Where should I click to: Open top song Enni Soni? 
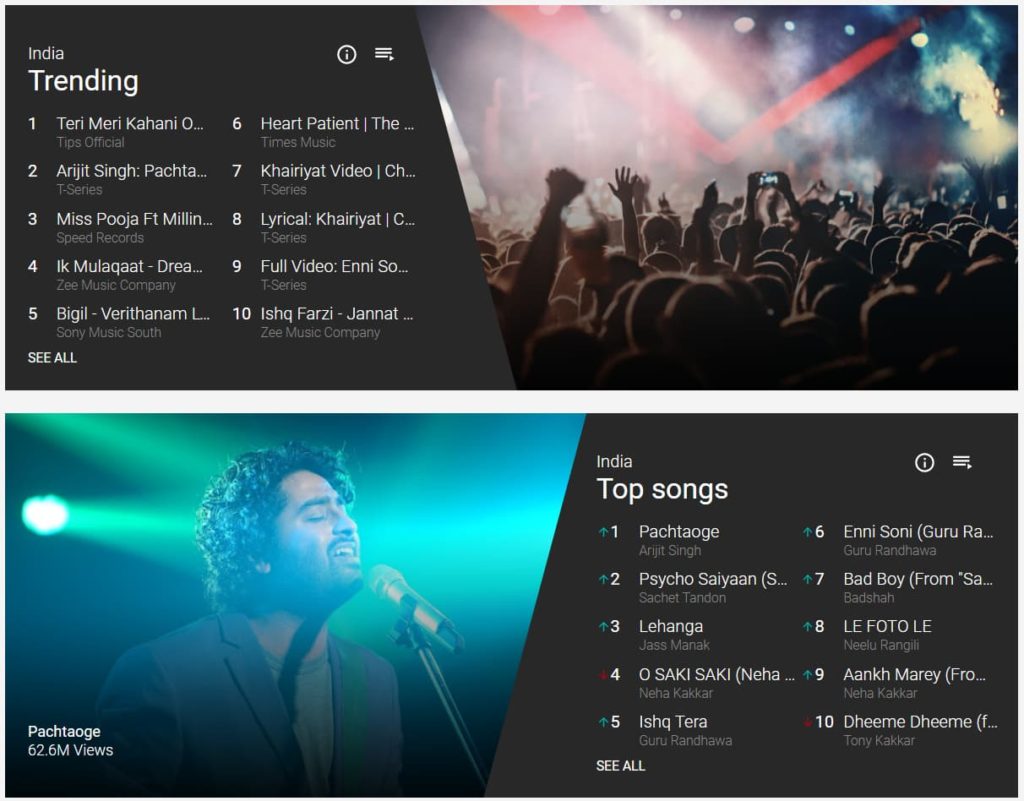[x=918, y=531]
